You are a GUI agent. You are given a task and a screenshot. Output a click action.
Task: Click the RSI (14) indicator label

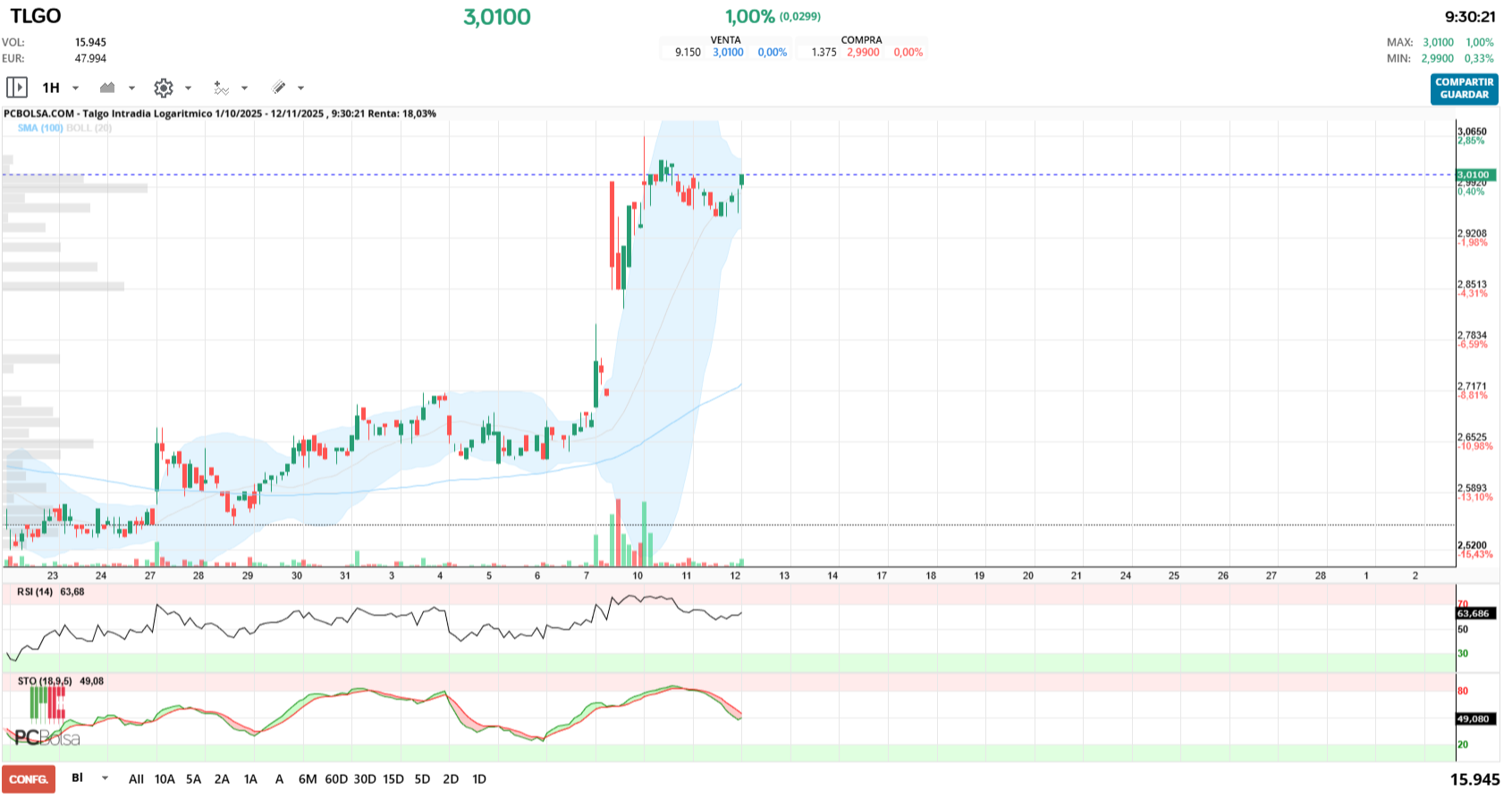36,592
